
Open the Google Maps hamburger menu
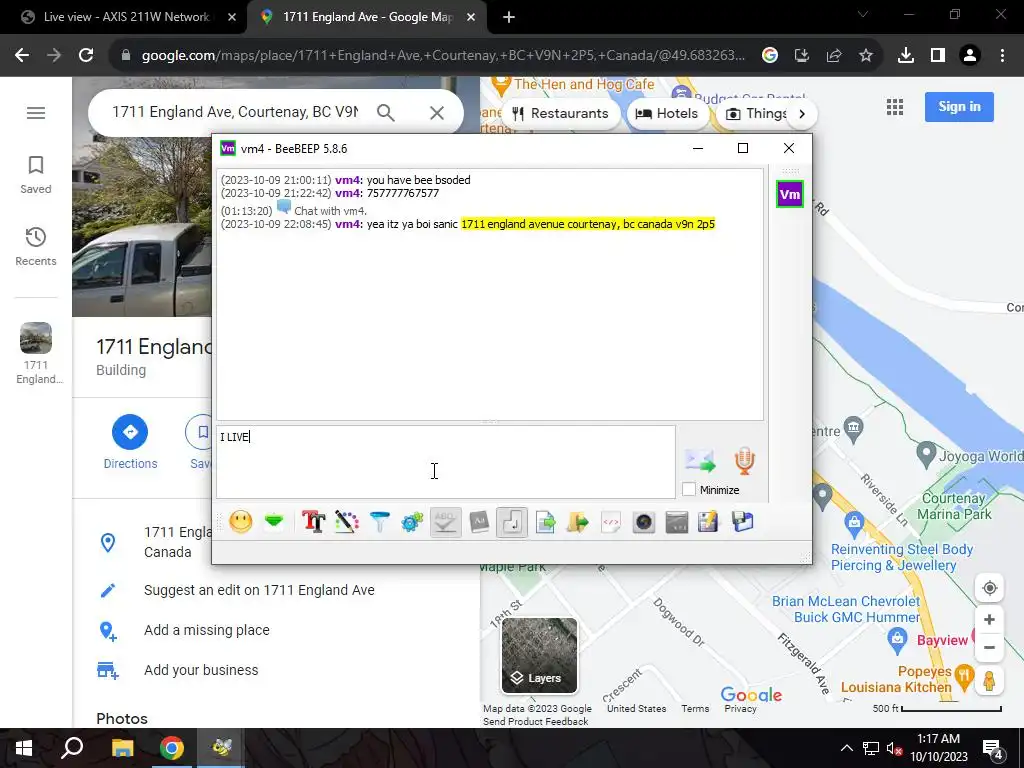[36, 113]
